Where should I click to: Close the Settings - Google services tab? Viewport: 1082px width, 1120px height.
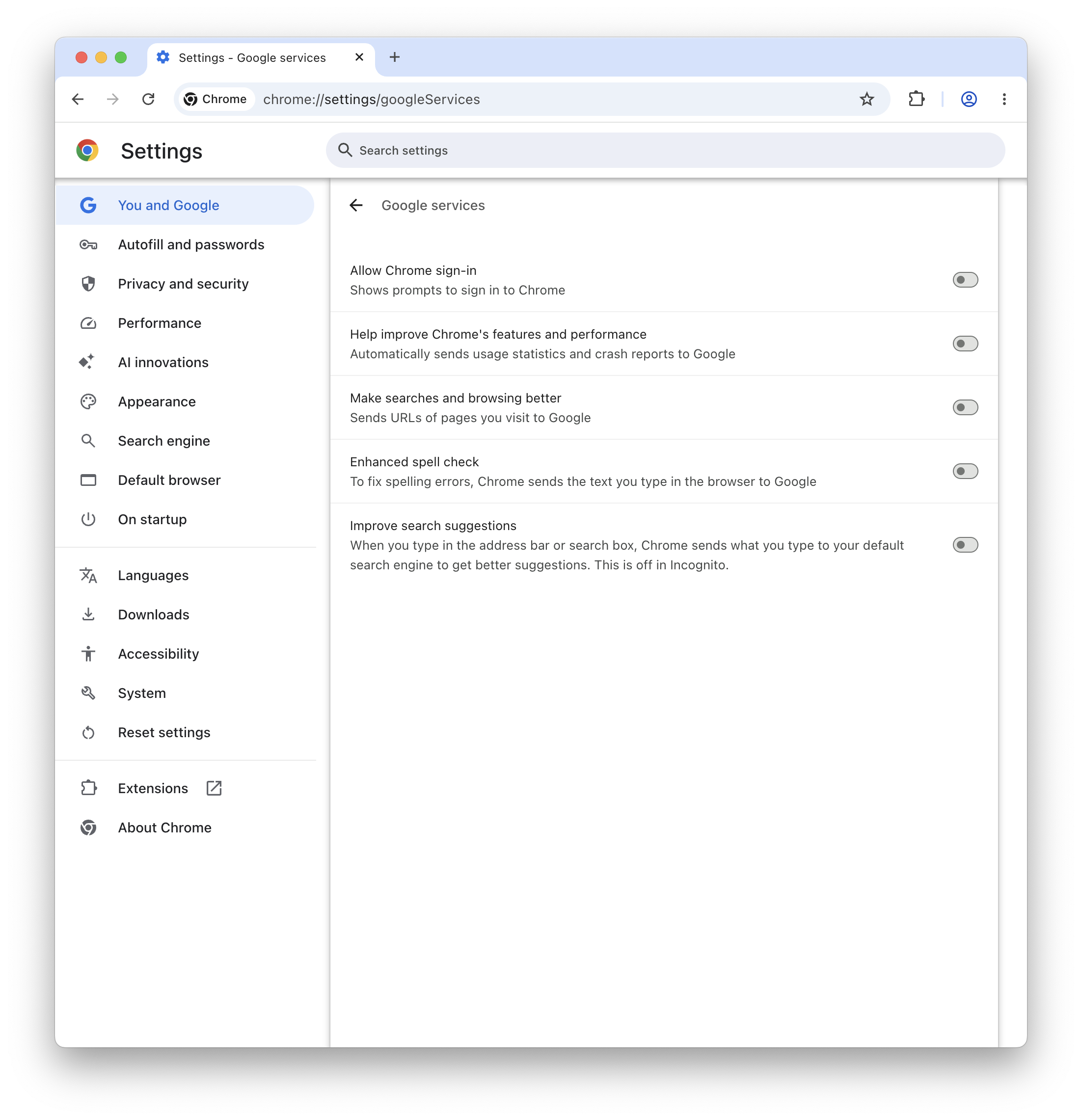[359, 57]
